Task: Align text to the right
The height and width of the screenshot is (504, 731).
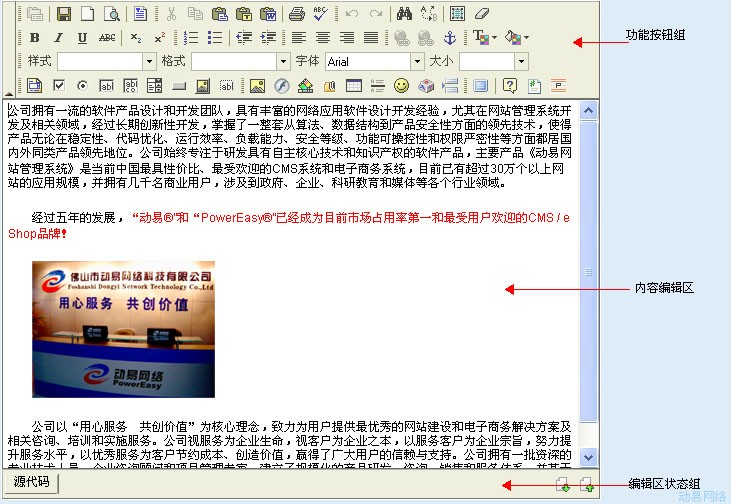Action: (x=347, y=37)
